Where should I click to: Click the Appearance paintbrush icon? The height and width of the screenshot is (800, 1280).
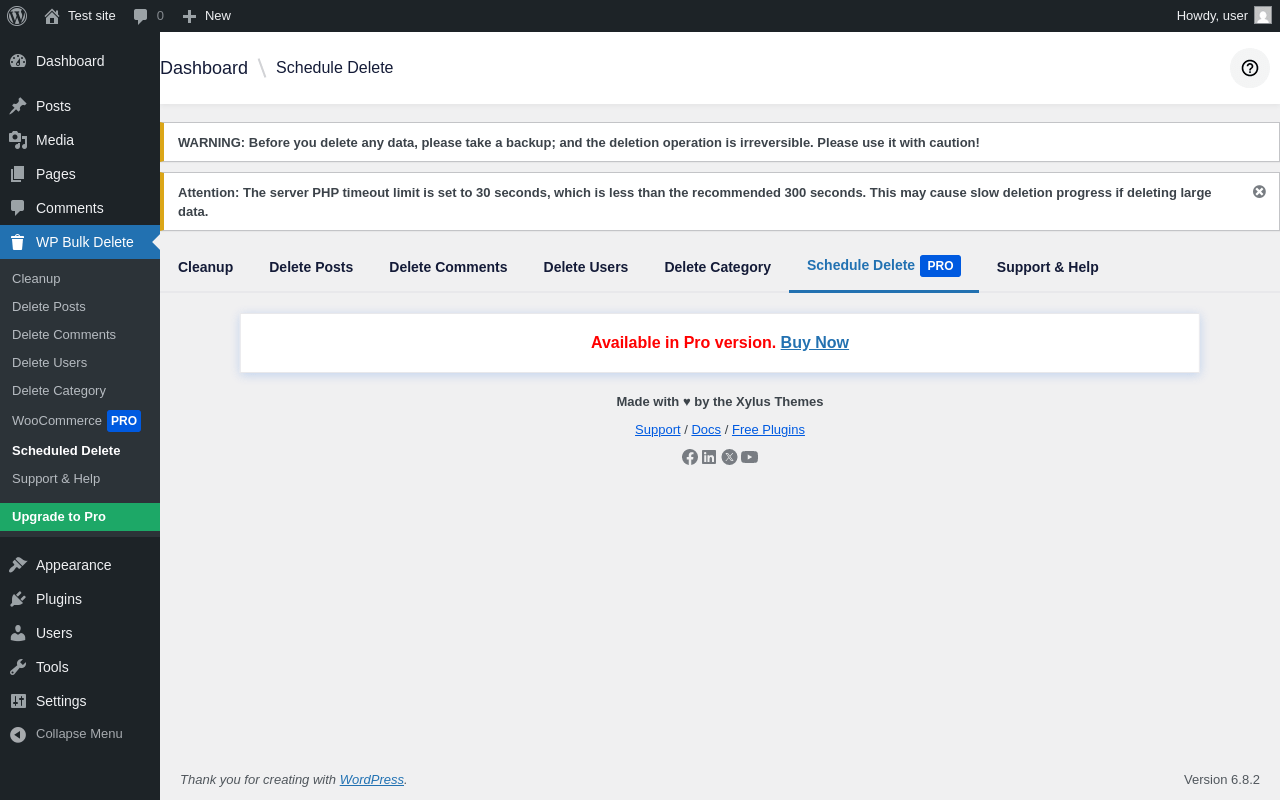(18, 565)
